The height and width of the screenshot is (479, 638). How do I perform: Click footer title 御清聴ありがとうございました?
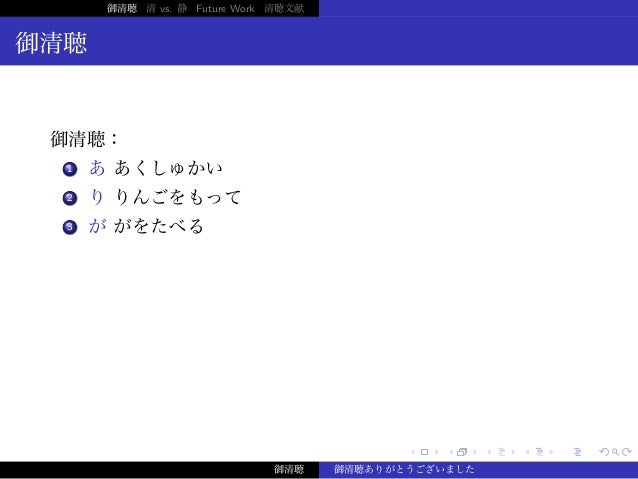pos(404,469)
